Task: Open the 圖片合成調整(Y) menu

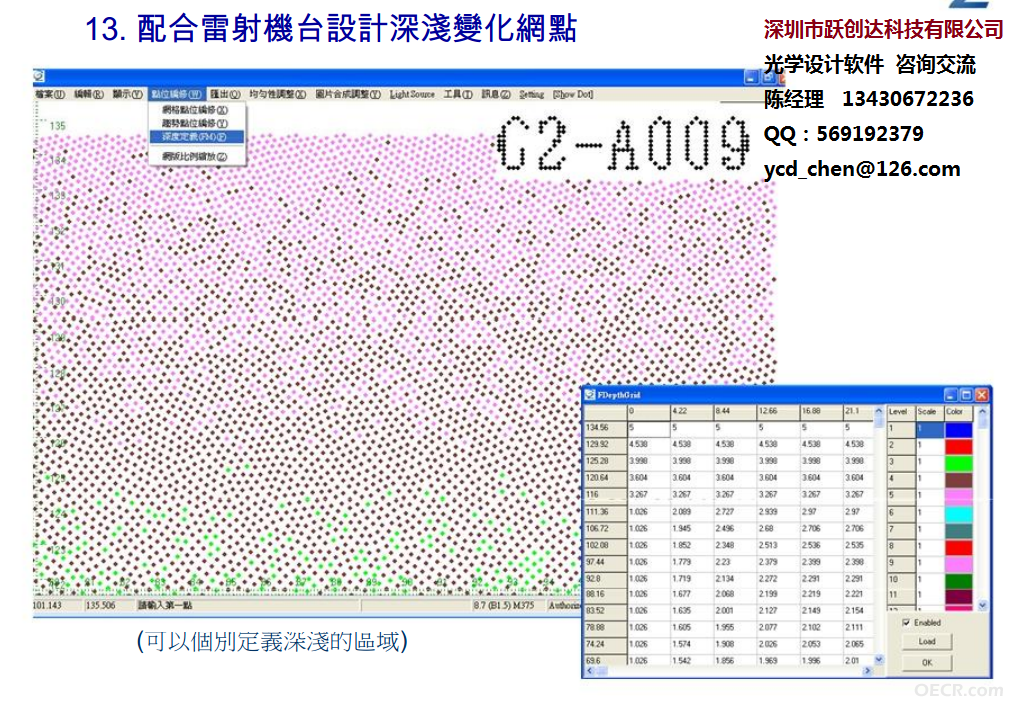Action: [348, 95]
